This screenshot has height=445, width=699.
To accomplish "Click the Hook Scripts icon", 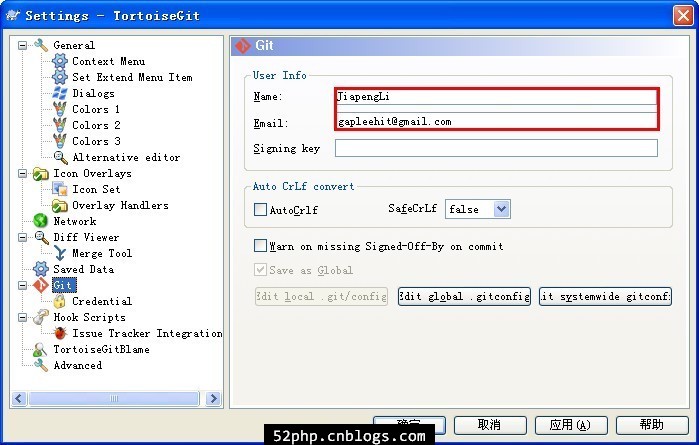I will pos(41,317).
